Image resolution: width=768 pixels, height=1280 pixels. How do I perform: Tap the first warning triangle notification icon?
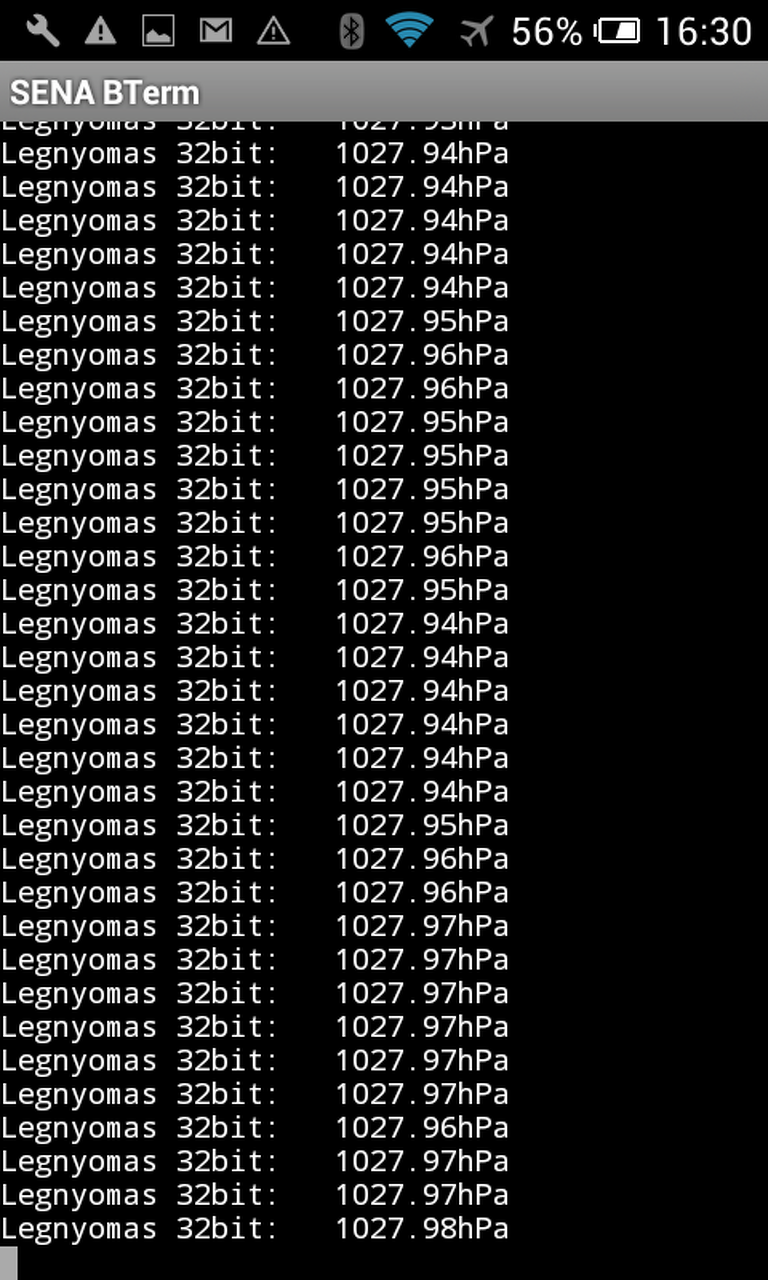pyautogui.click(x=100, y=31)
